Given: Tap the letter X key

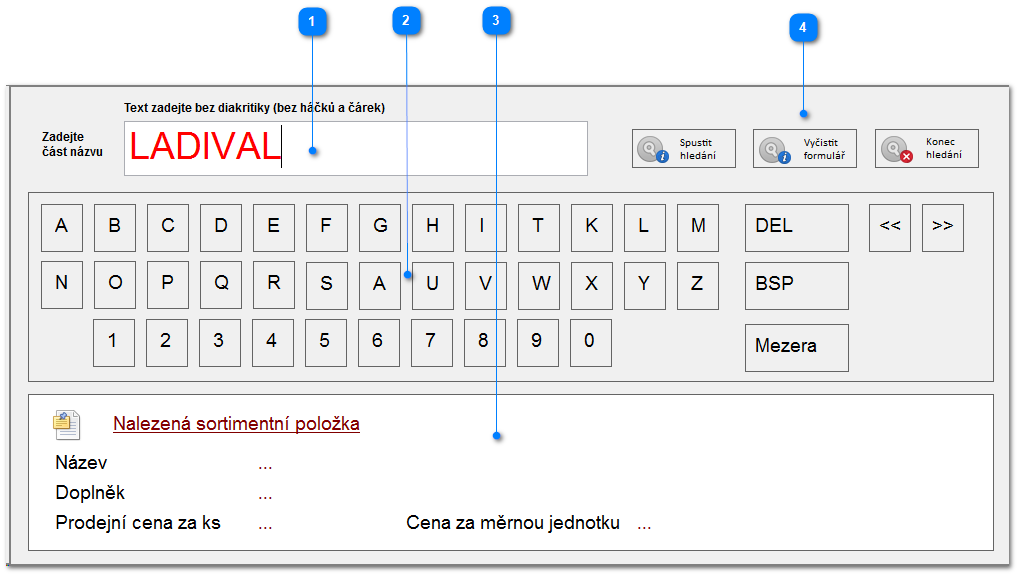Looking at the screenshot, I should click(x=591, y=285).
